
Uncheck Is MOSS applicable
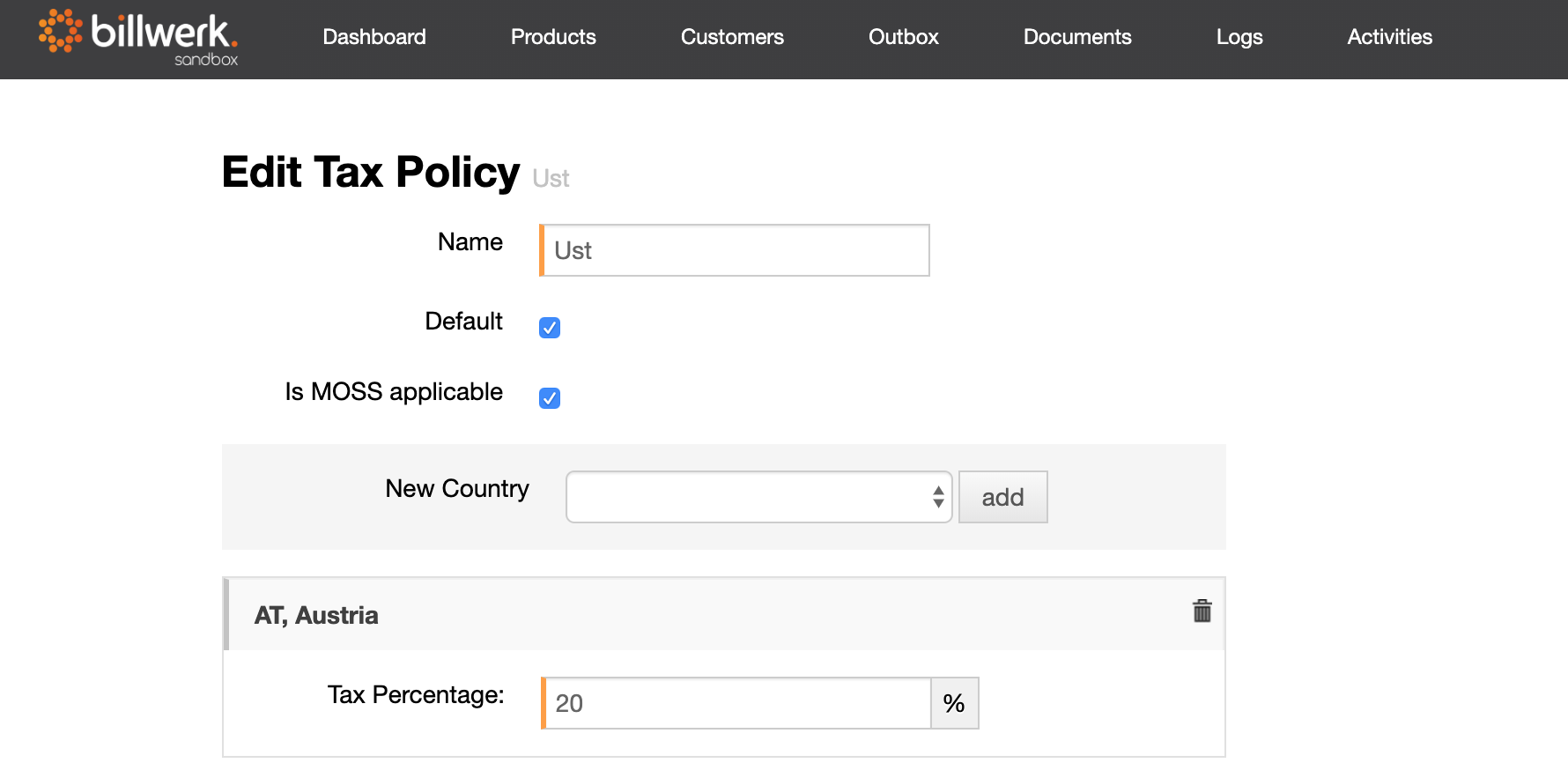point(550,398)
